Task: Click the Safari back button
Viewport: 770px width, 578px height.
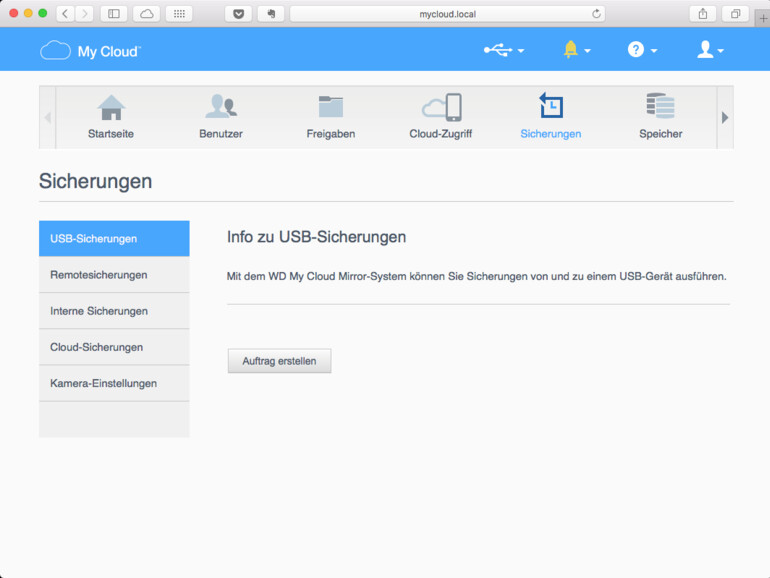Action: (x=65, y=14)
